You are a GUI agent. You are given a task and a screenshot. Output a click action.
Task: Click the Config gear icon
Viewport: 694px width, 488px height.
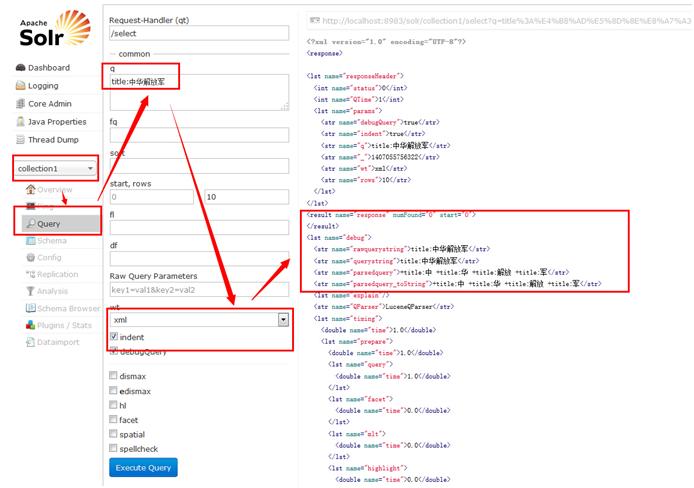coord(31,257)
